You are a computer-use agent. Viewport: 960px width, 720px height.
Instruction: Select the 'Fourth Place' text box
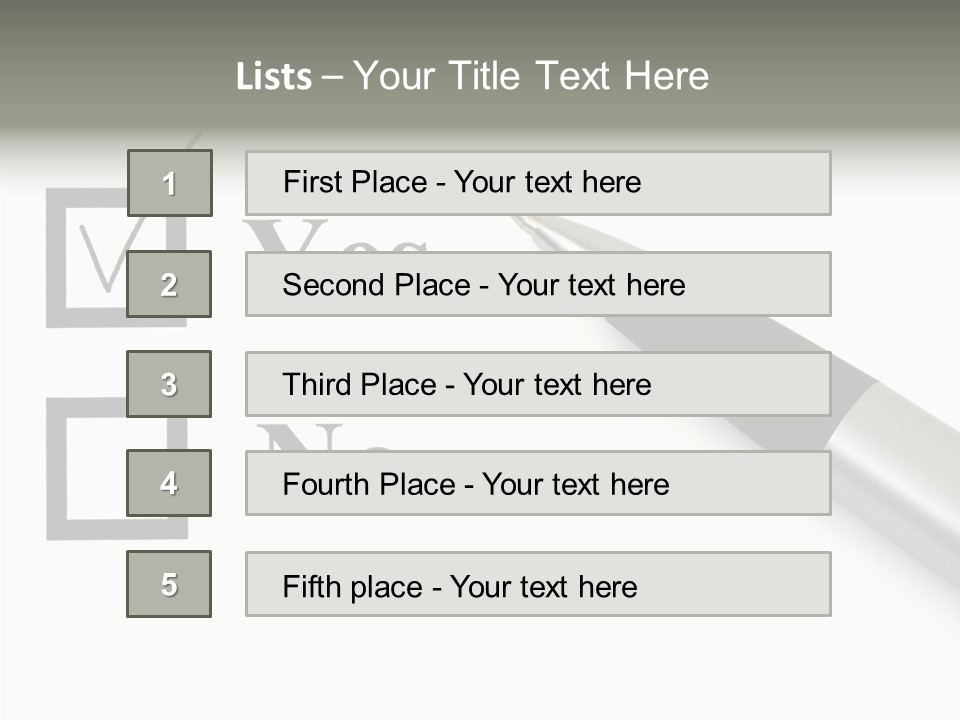[x=538, y=483]
